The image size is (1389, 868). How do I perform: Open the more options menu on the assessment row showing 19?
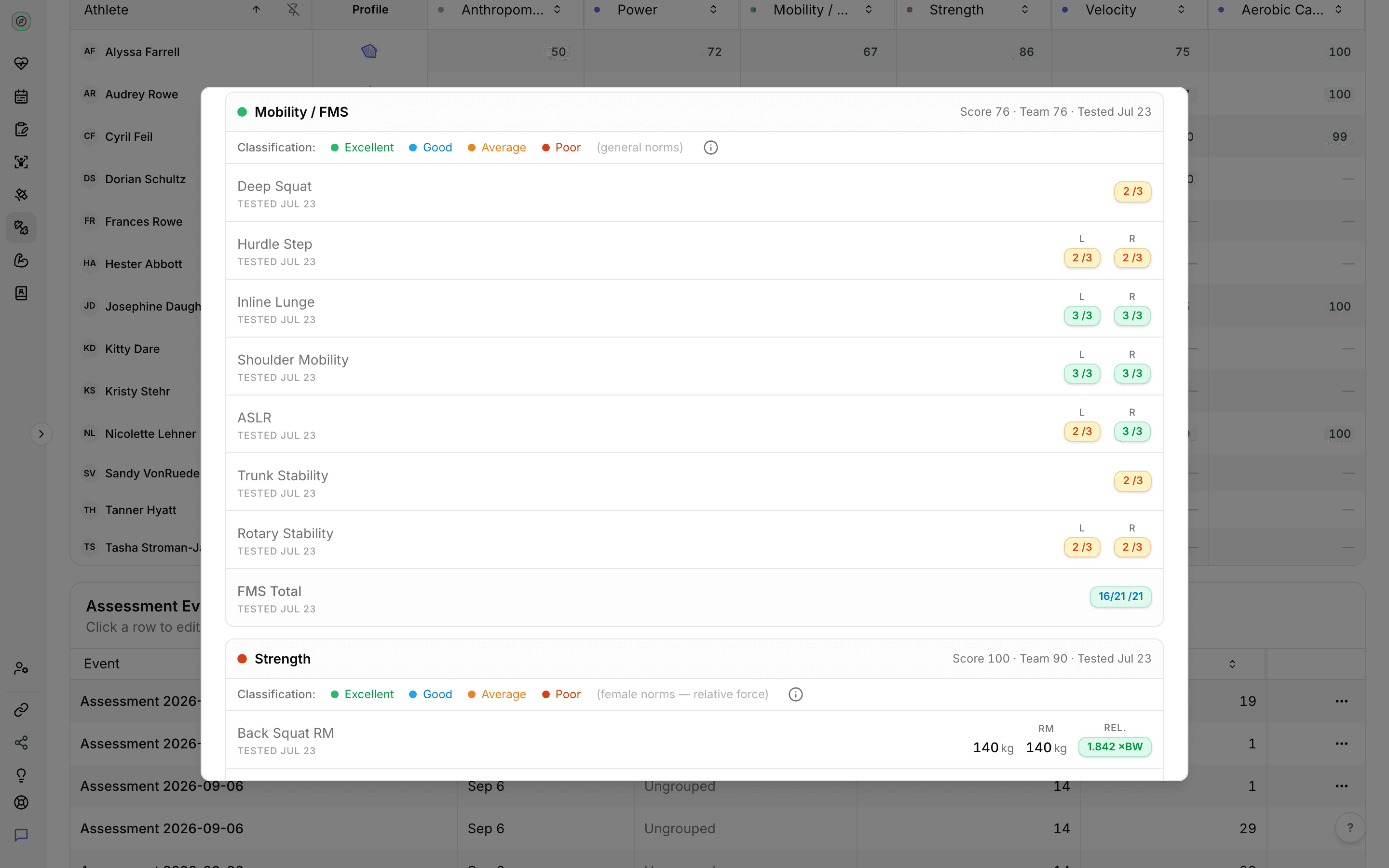(x=1341, y=701)
